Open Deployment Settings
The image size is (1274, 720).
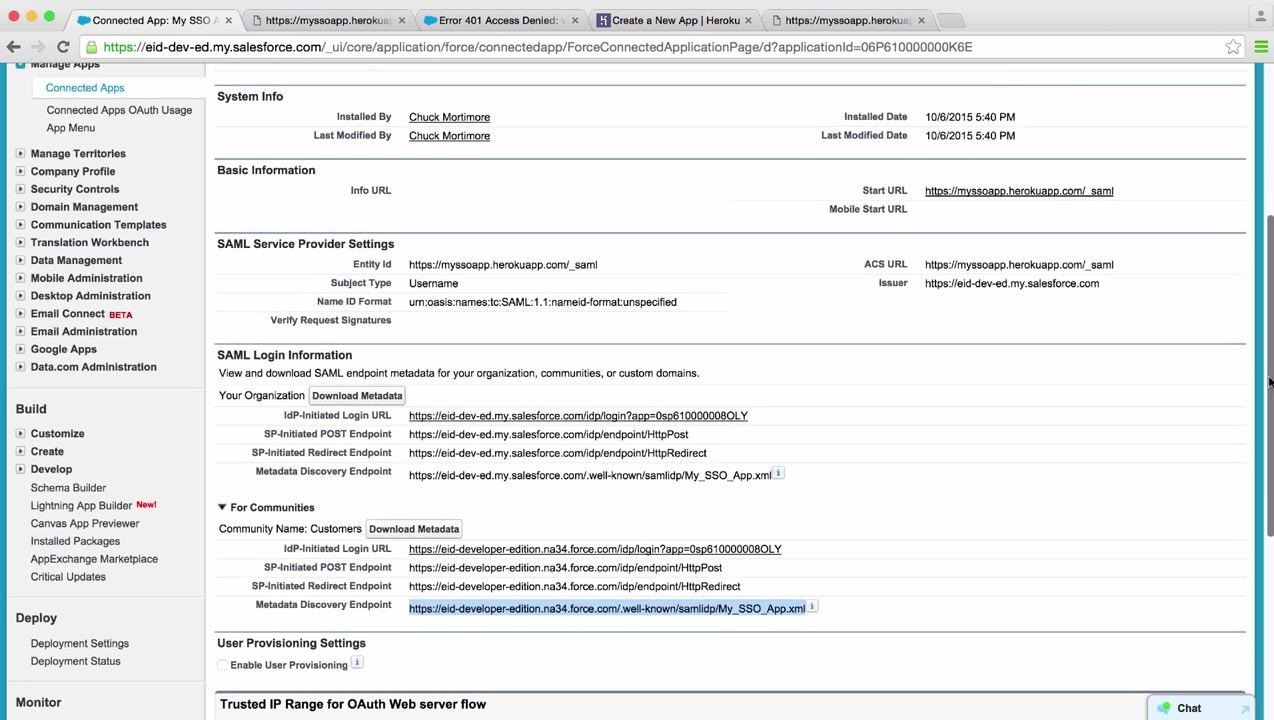click(80, 644)
